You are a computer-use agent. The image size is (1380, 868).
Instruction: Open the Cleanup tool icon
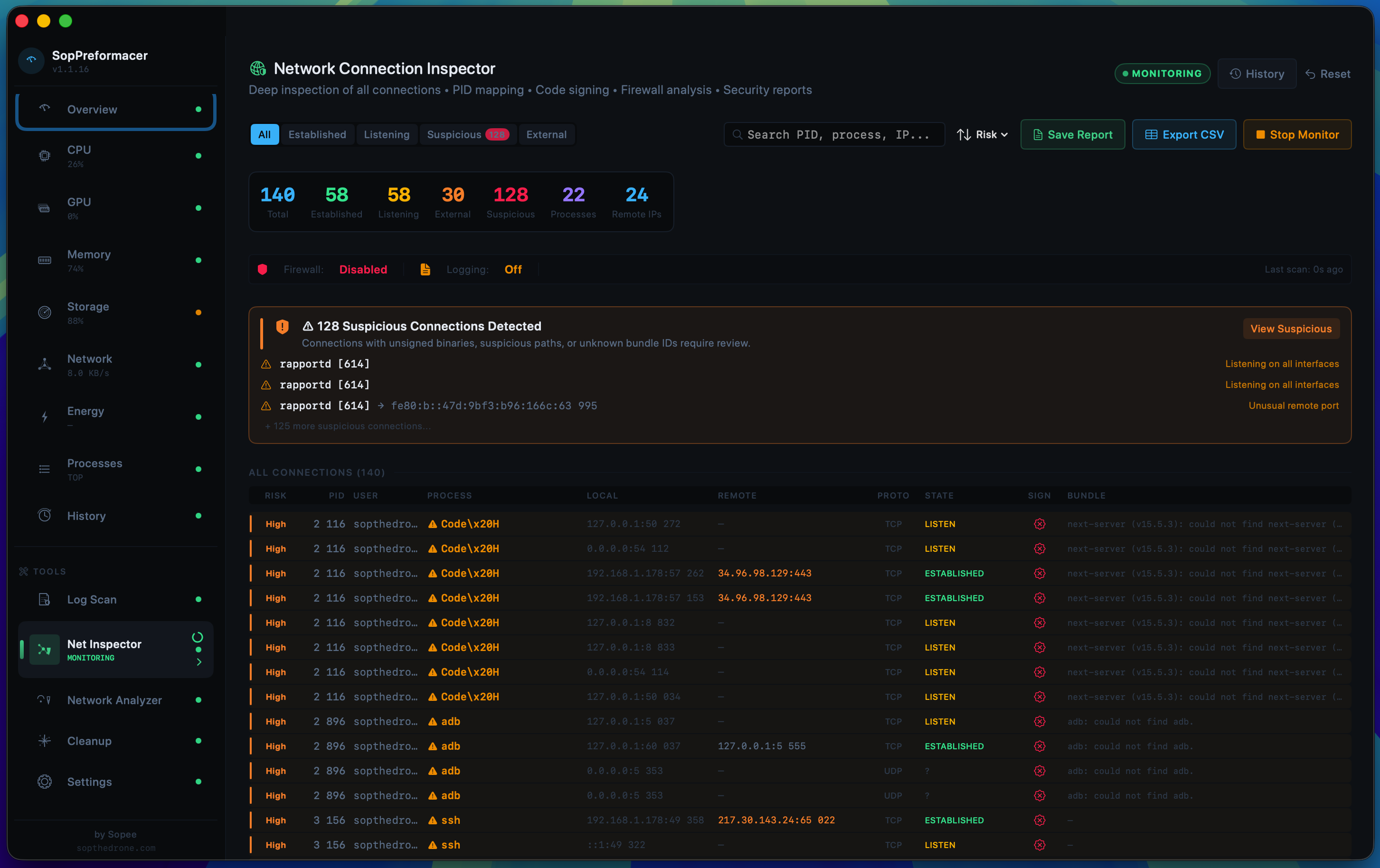[44, 741]
